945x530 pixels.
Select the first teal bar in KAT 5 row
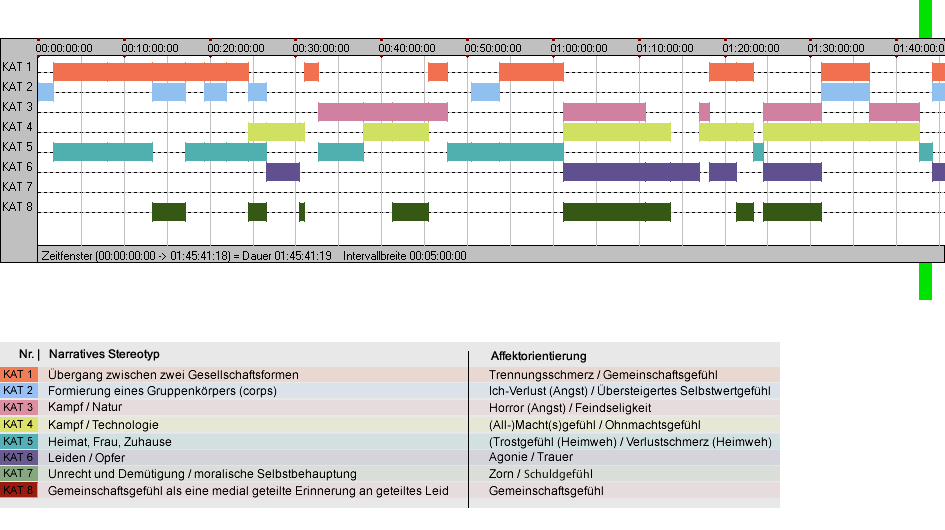click(x=102, y=152)
